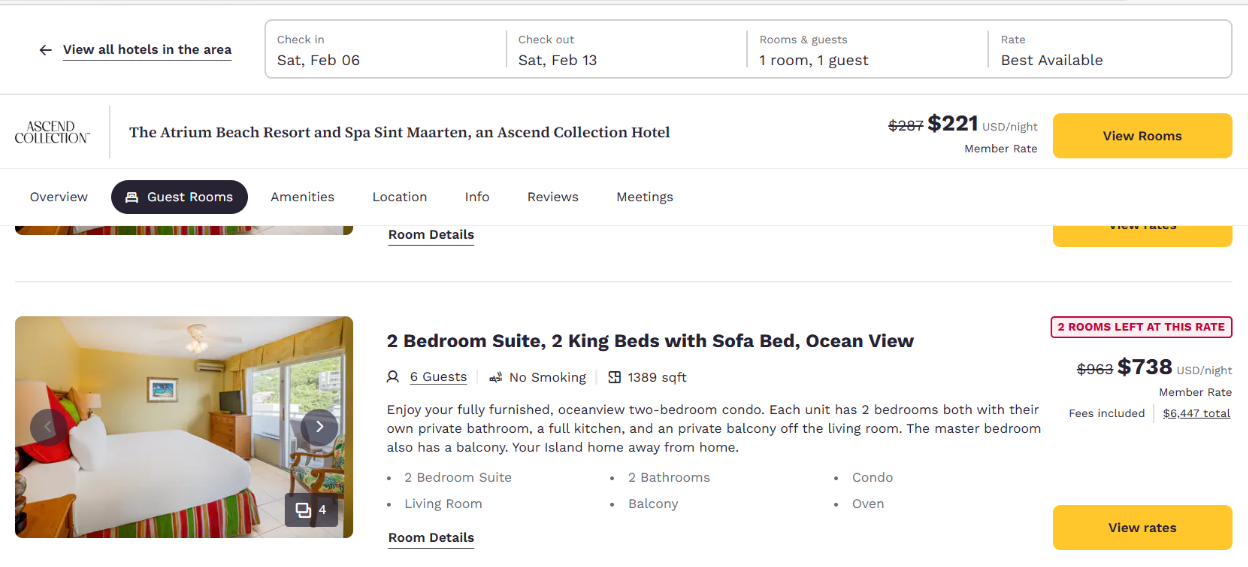Click the No Smoking icon
This screenshot has height=567, width=1248.
click(x=496, y=377)
